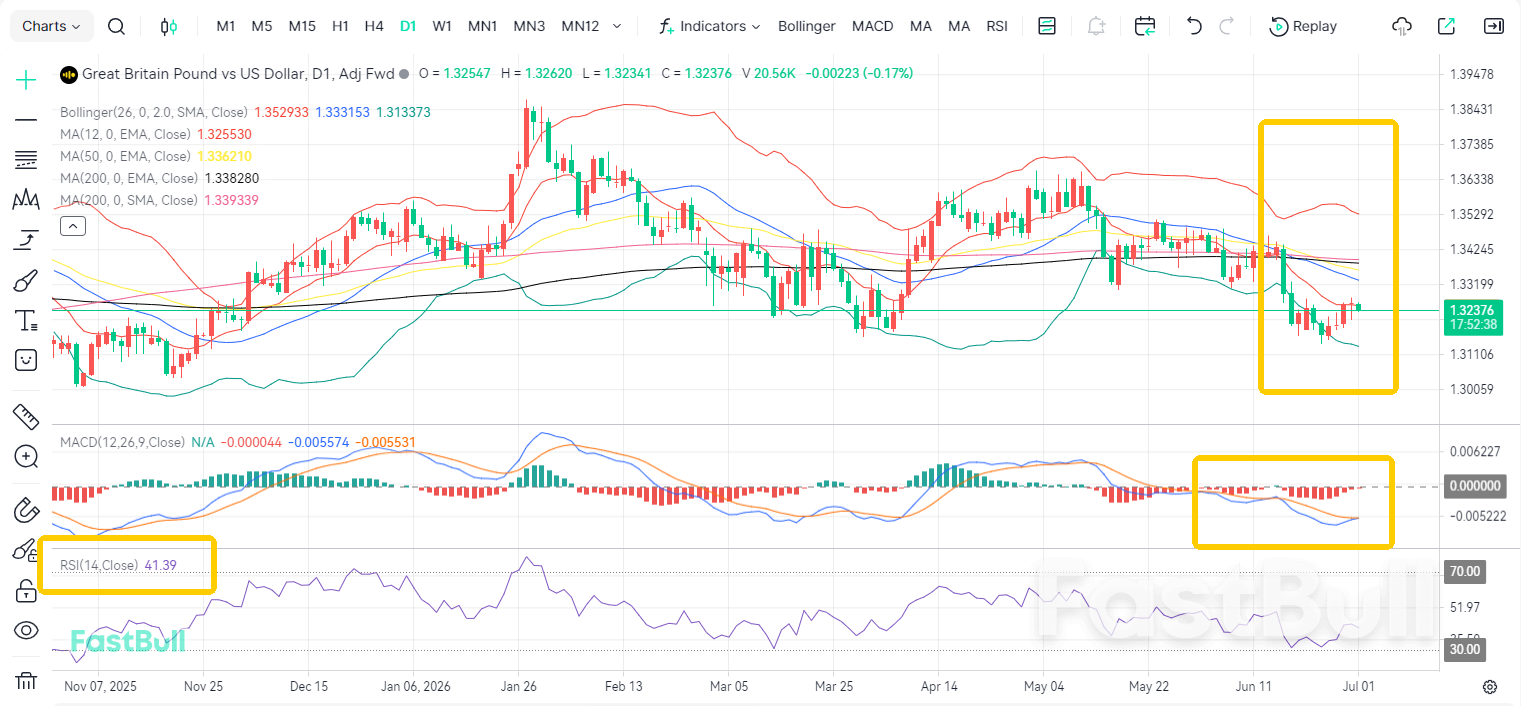Open the candlestick chart type selector

click(x=169, y=26)
